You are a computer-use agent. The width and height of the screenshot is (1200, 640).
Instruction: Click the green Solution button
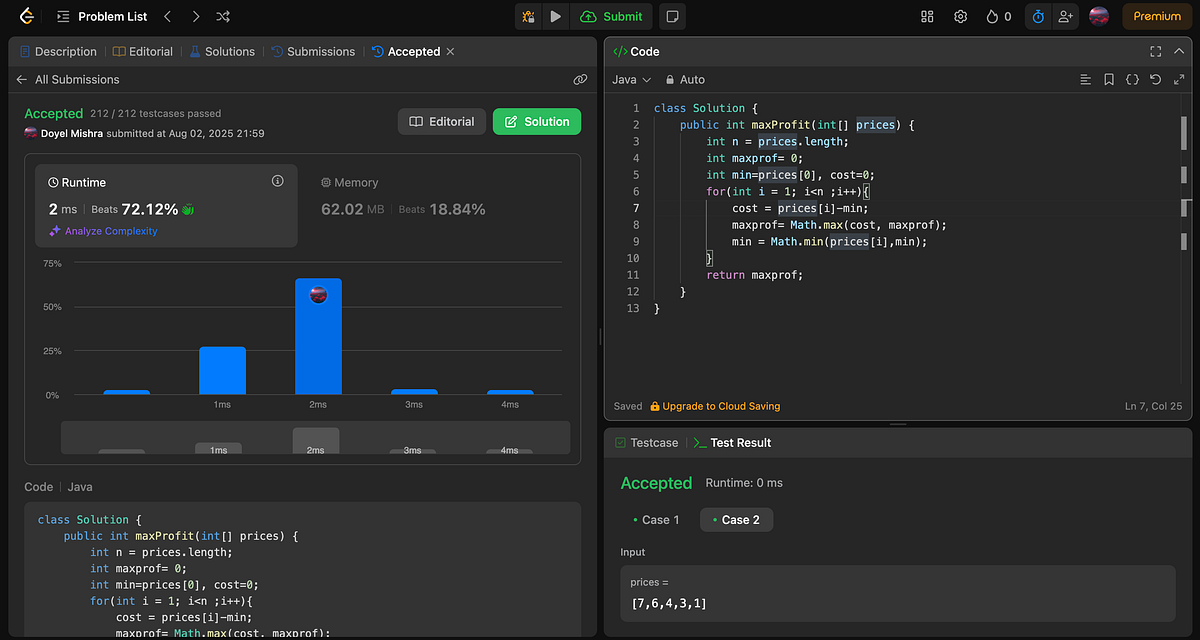pos(536,119)
